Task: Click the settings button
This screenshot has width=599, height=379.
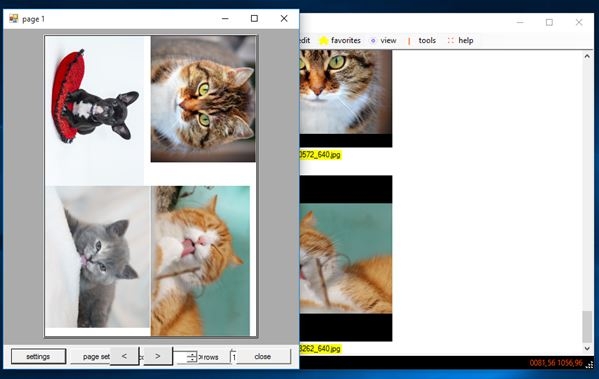Action: [38, 356]
